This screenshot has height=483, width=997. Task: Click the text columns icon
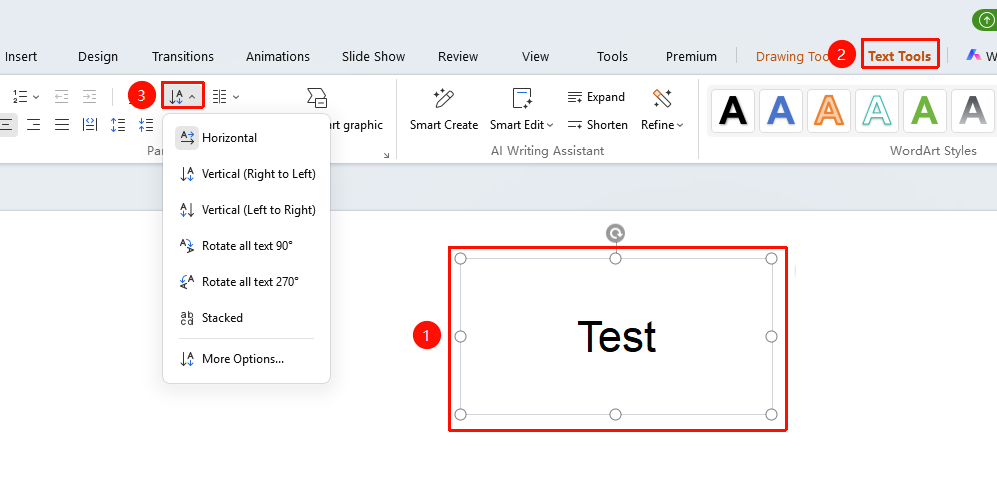tap(219, 97)
